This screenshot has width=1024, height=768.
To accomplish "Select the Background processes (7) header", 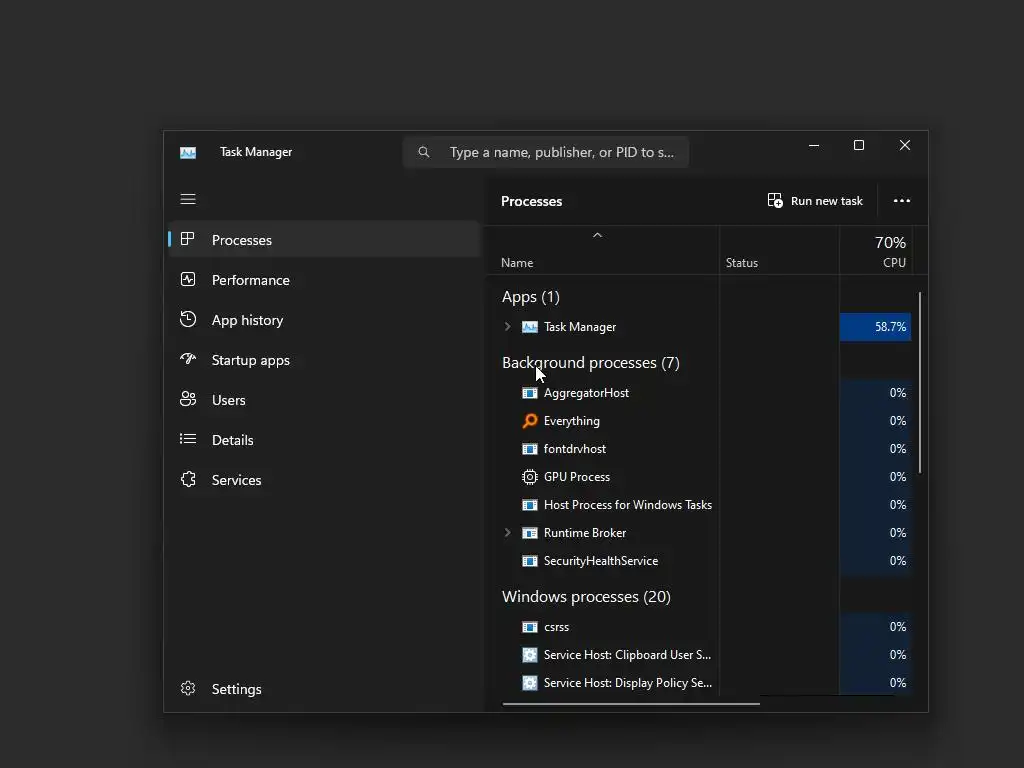I will coord(591,363).
